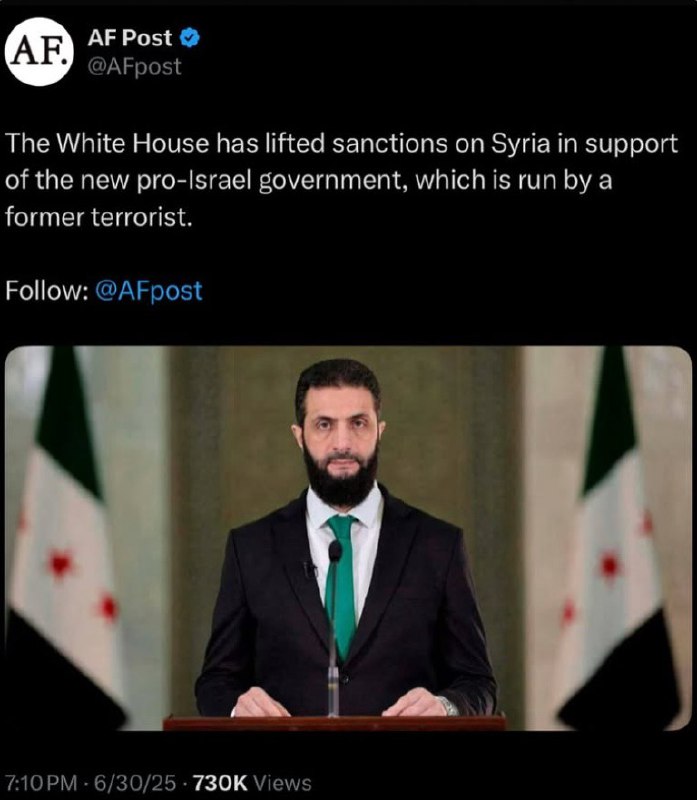
Task: Select the @AFpost handle below the name
Action: click(x=134, y=67)
